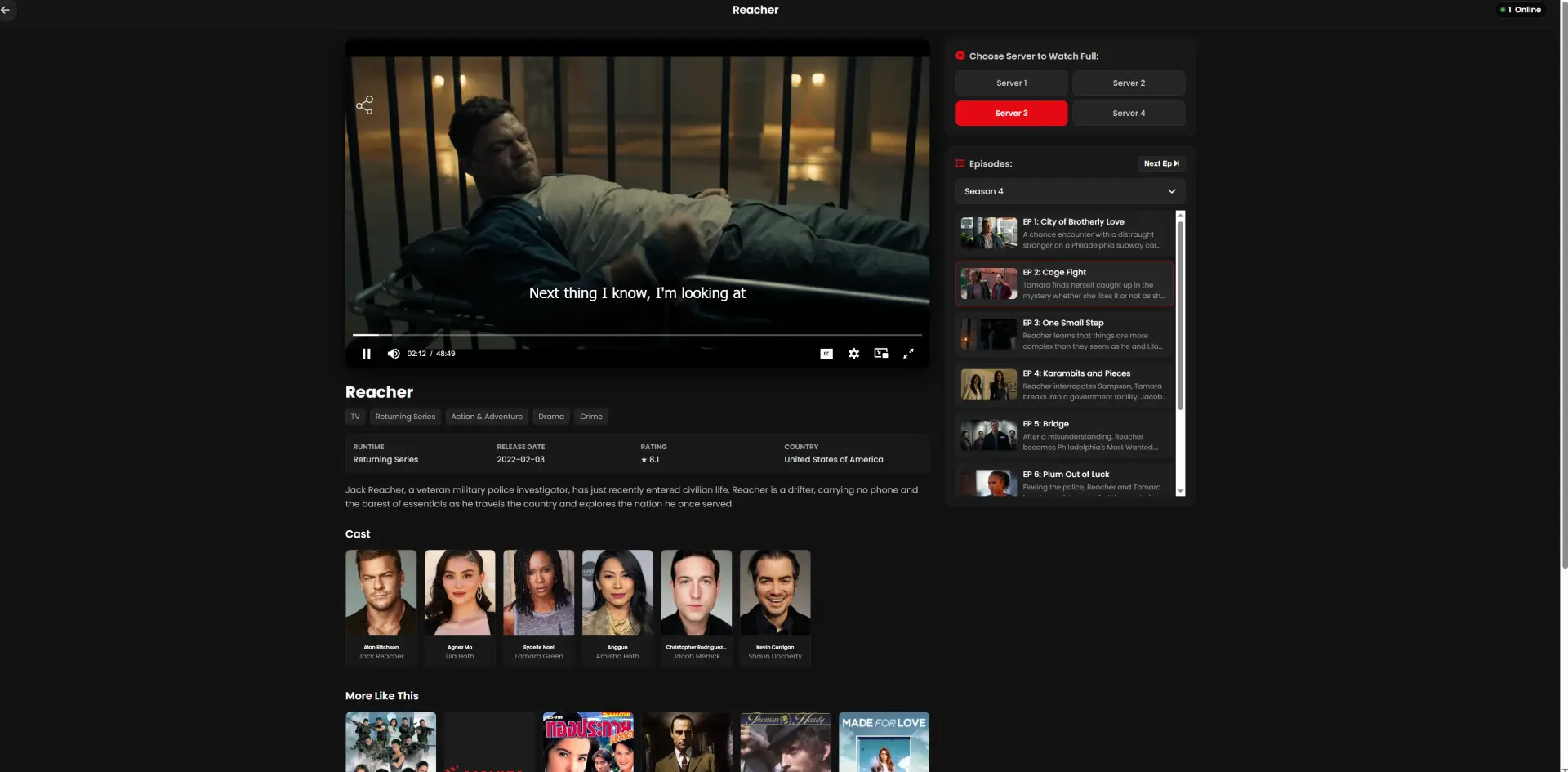
Task: Click the rating value 8.1
Action: tap(650, 460)
